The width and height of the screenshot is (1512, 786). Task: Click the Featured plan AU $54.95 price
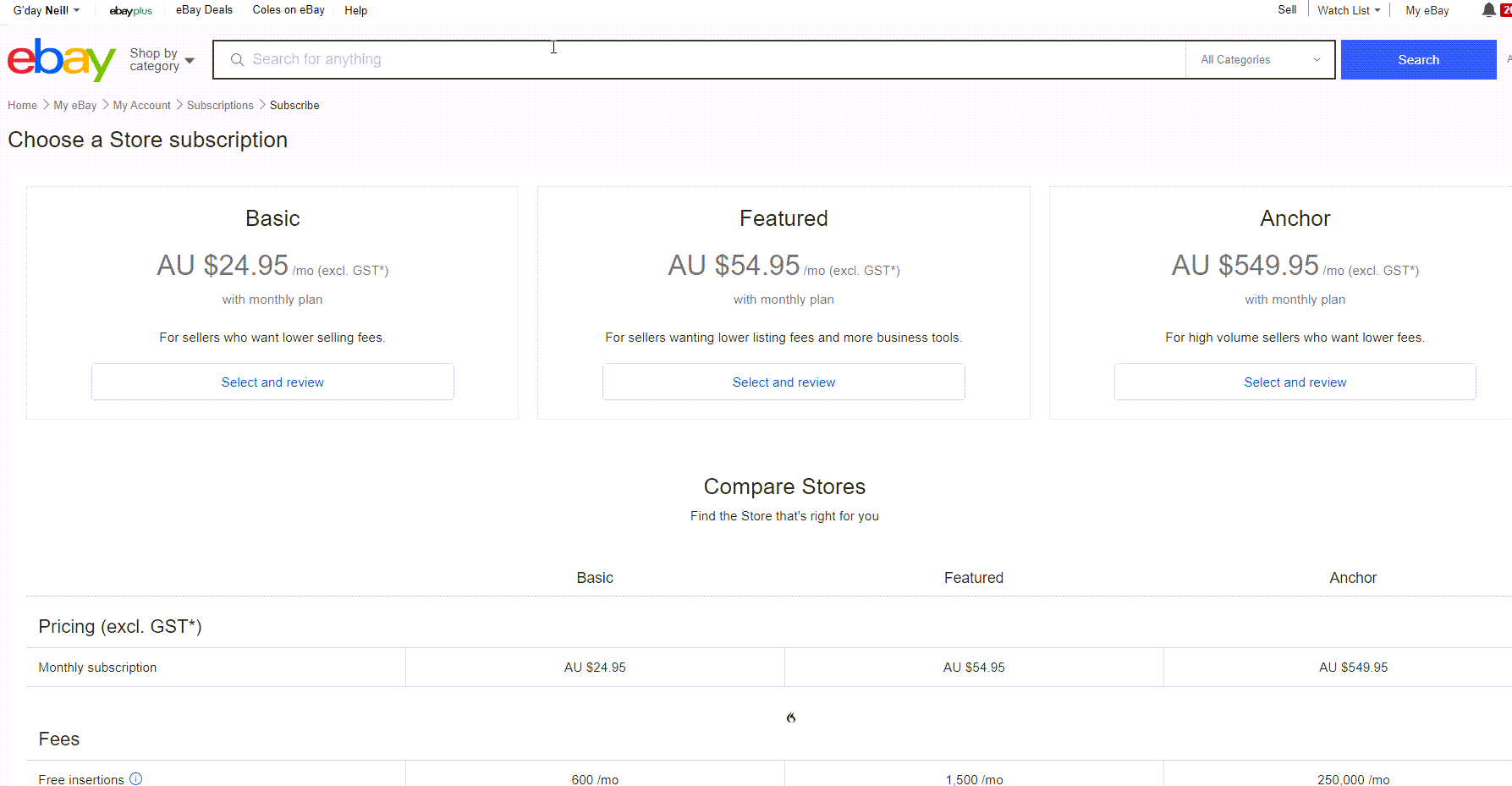coord(734,266)
